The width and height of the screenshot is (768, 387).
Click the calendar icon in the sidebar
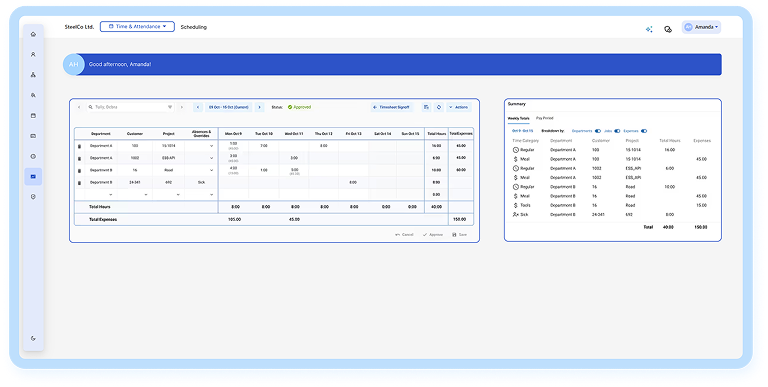point(33,116)
